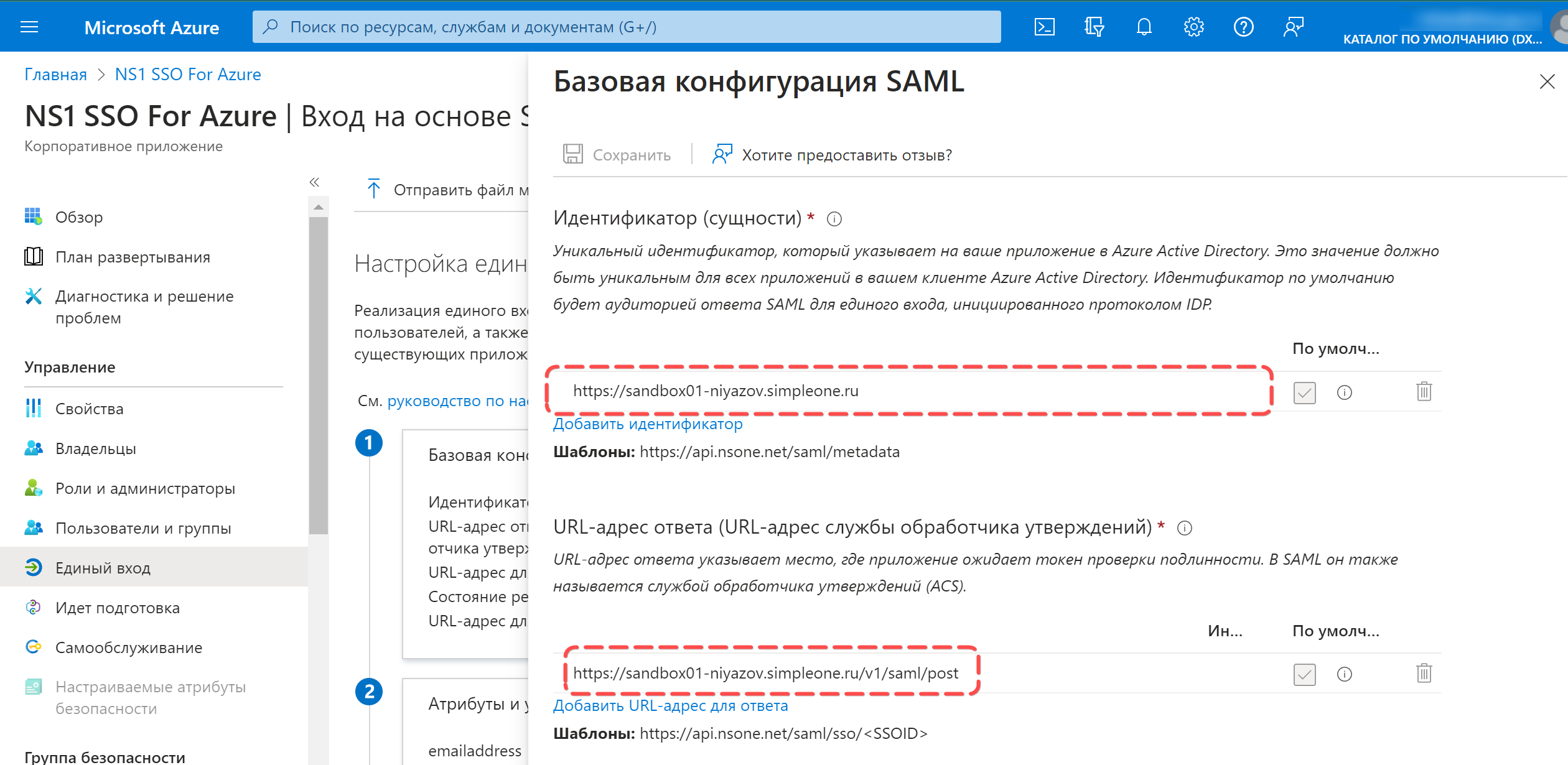
Task: Click Добавить идентификатор link
Action: click(648, 424)
